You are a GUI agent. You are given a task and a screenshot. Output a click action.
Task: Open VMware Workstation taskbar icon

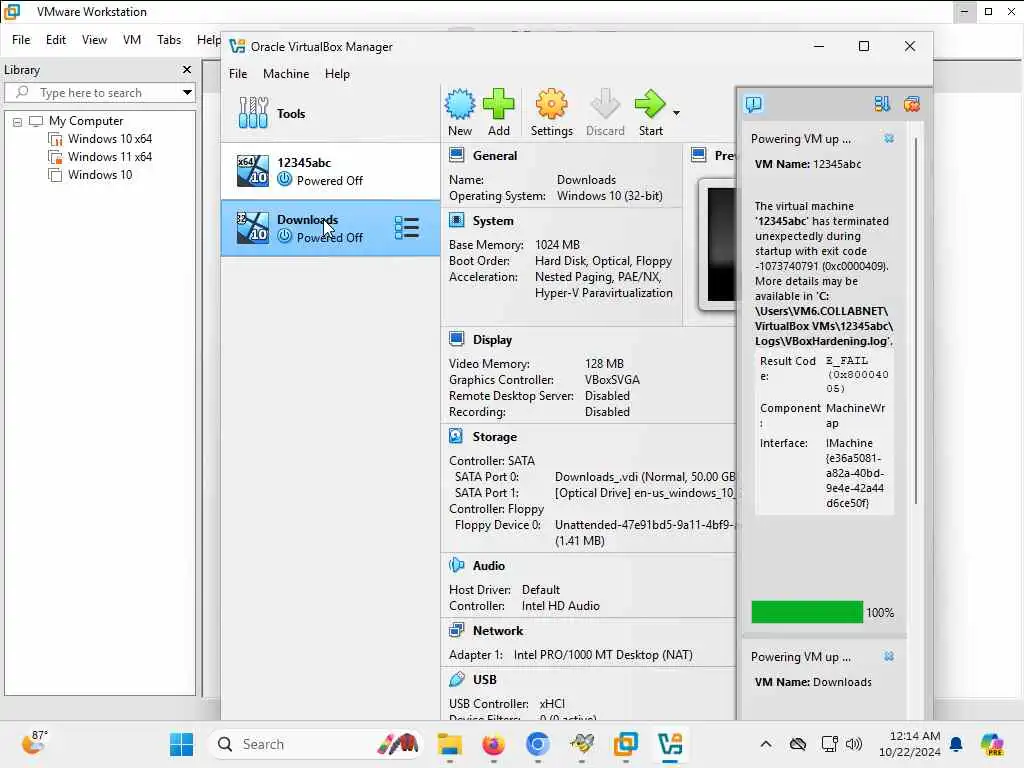pos(626,744)
